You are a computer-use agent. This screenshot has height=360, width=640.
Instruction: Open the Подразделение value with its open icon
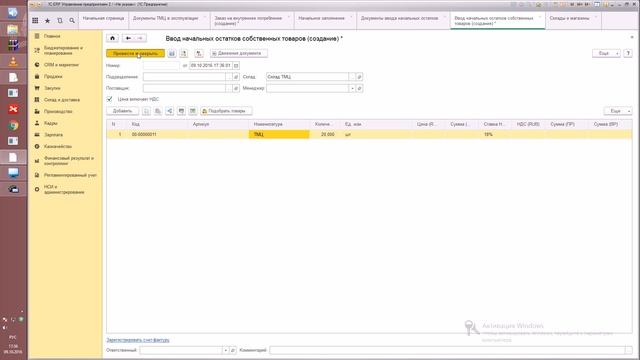tap(236, 77)
